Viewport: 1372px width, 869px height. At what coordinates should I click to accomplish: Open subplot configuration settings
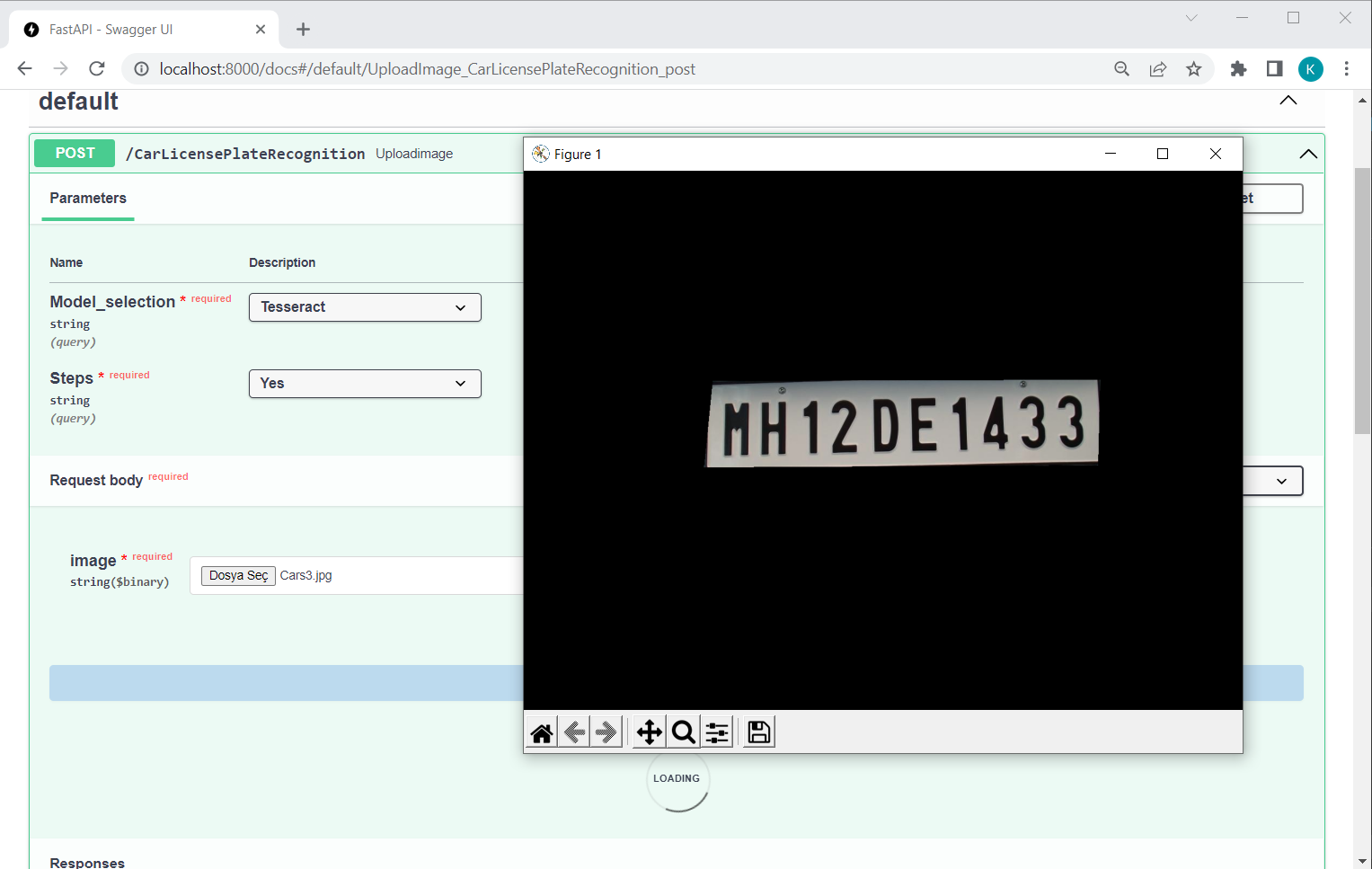[716, 732]
